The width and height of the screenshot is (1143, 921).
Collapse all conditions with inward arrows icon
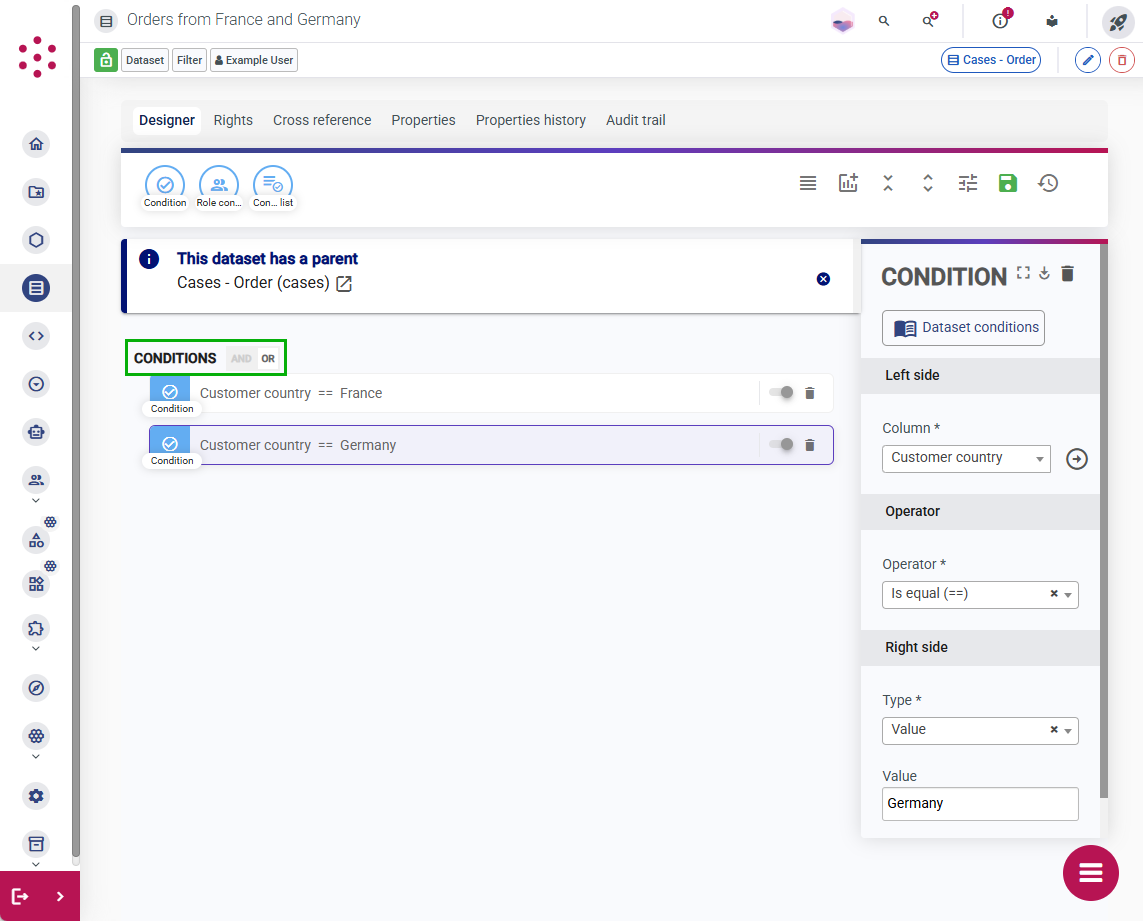[x=887, y=183]
